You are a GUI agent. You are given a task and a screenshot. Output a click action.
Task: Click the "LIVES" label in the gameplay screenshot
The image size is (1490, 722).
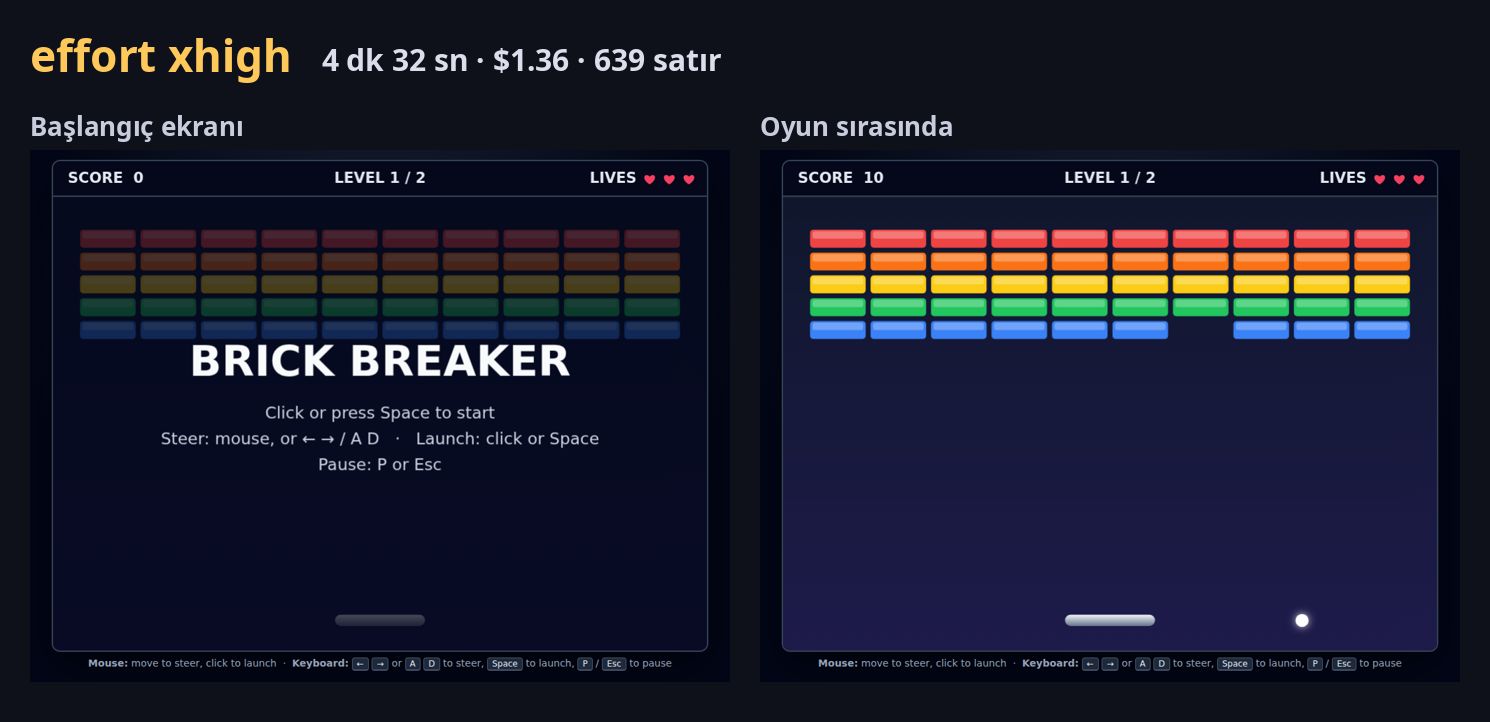(1343, 178)
